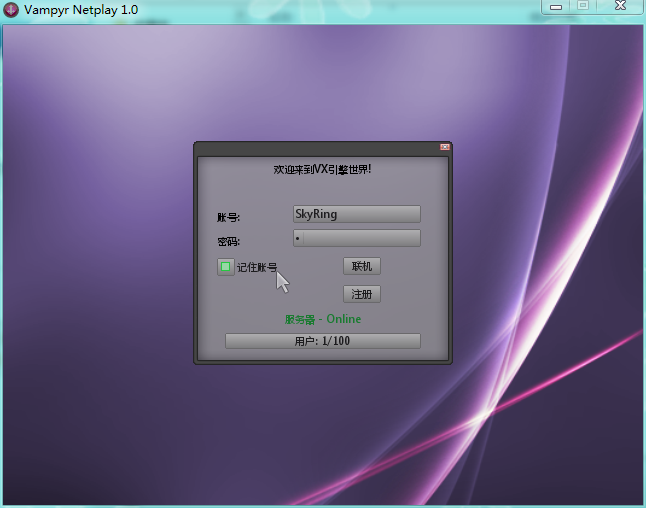Click the 记住账号 label text
Viewport: 646px width, 508px height.
pos(257,267)
